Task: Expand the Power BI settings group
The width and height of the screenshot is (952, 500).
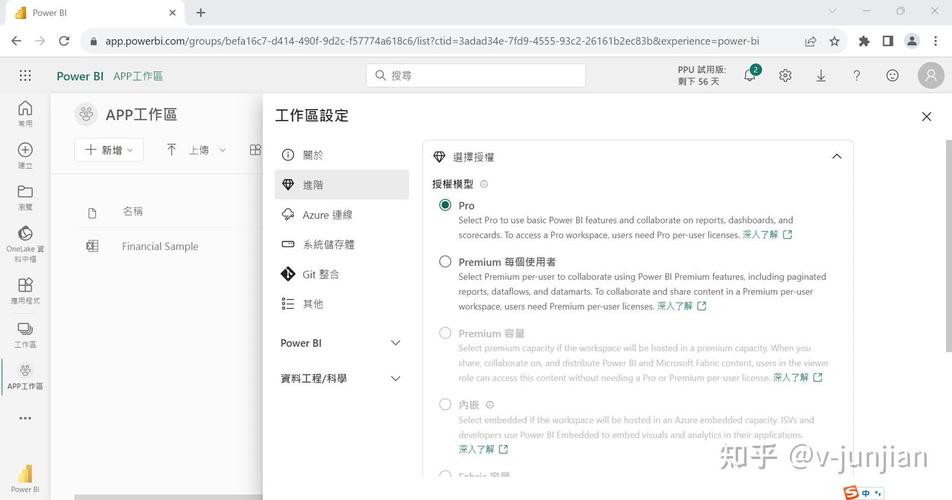Action: click(x=395, y=343)
